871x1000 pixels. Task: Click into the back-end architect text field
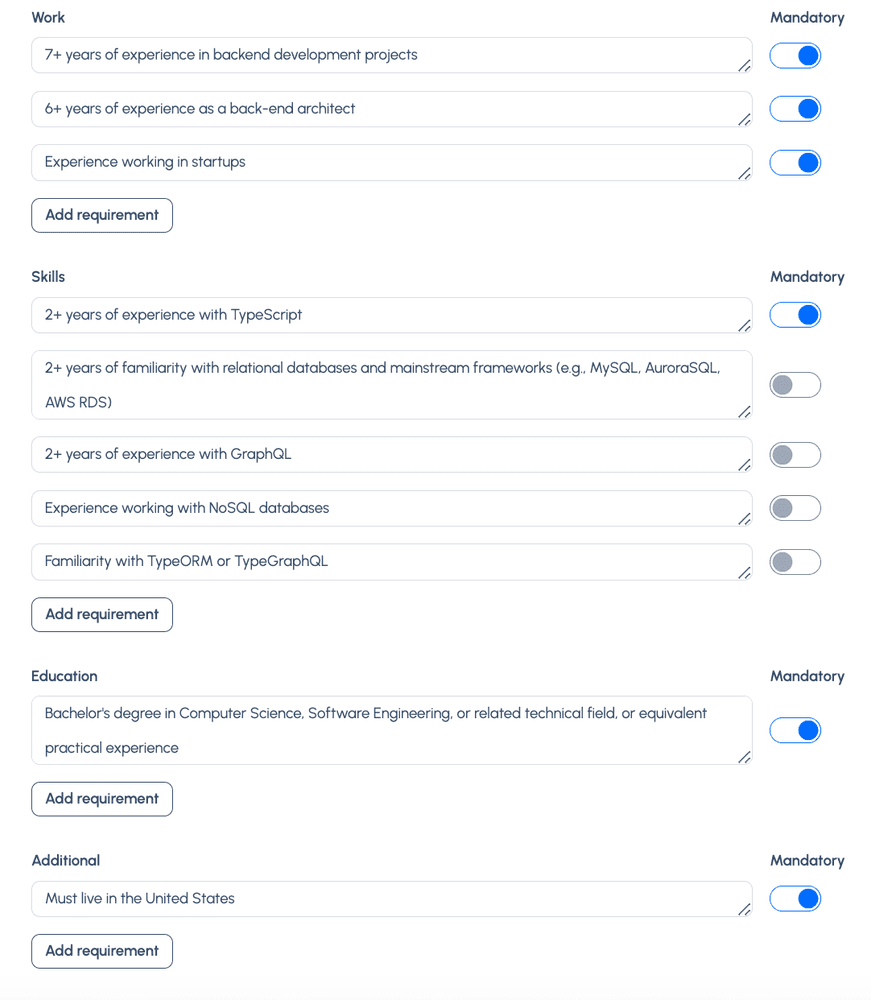pyautogui.click(x=392, y=109)
